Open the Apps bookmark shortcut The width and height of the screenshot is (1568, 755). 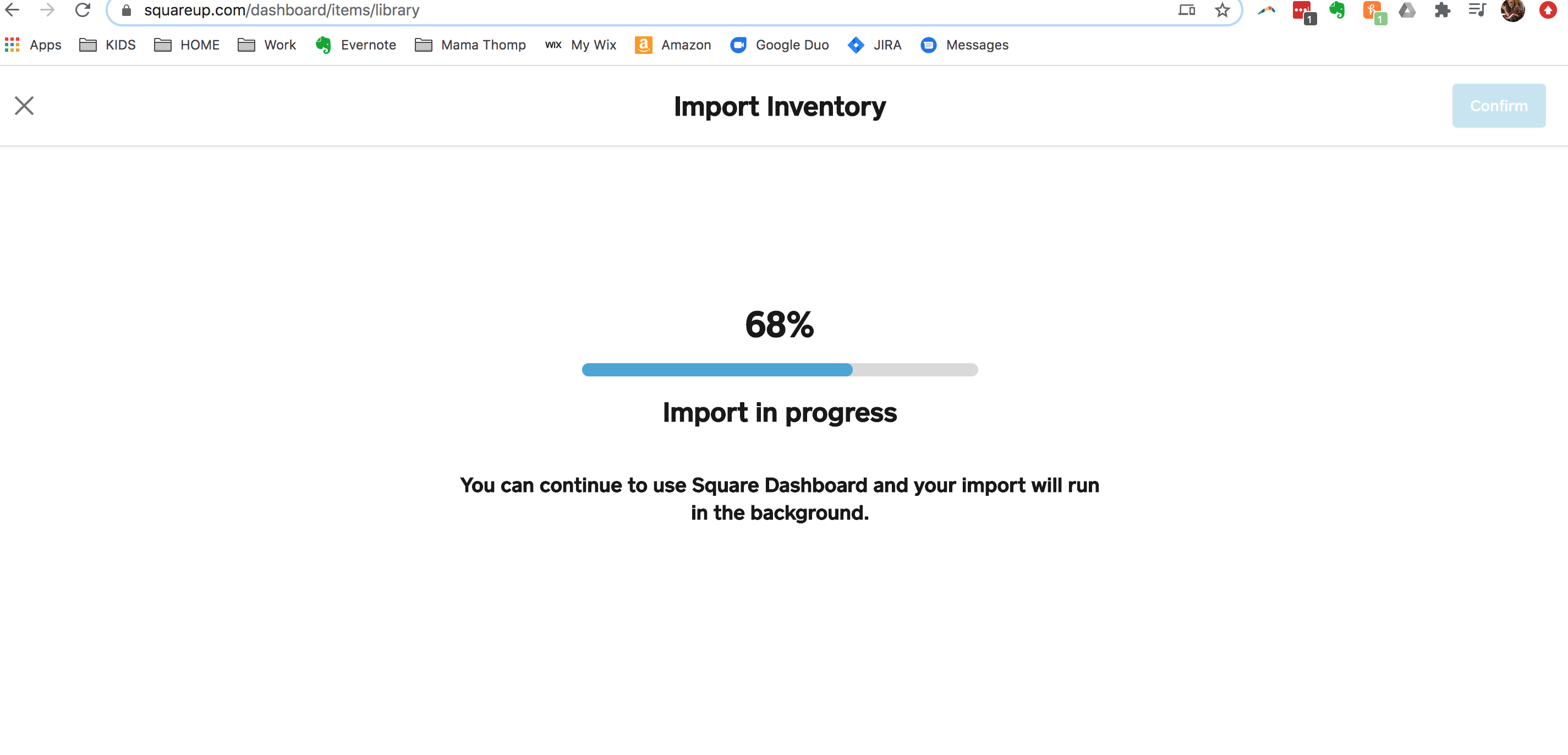click(x=34, y=45)
